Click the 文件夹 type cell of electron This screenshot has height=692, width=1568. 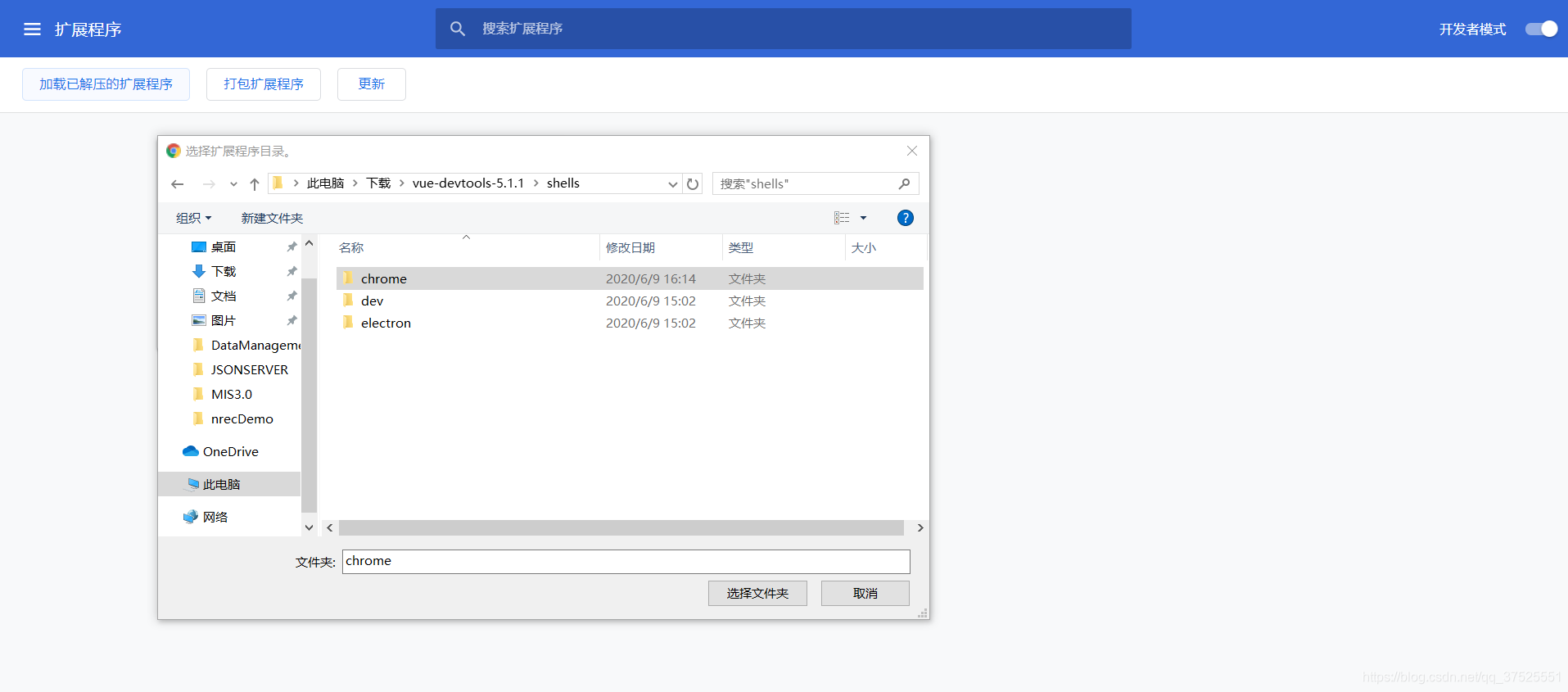[x=747, y=323]
